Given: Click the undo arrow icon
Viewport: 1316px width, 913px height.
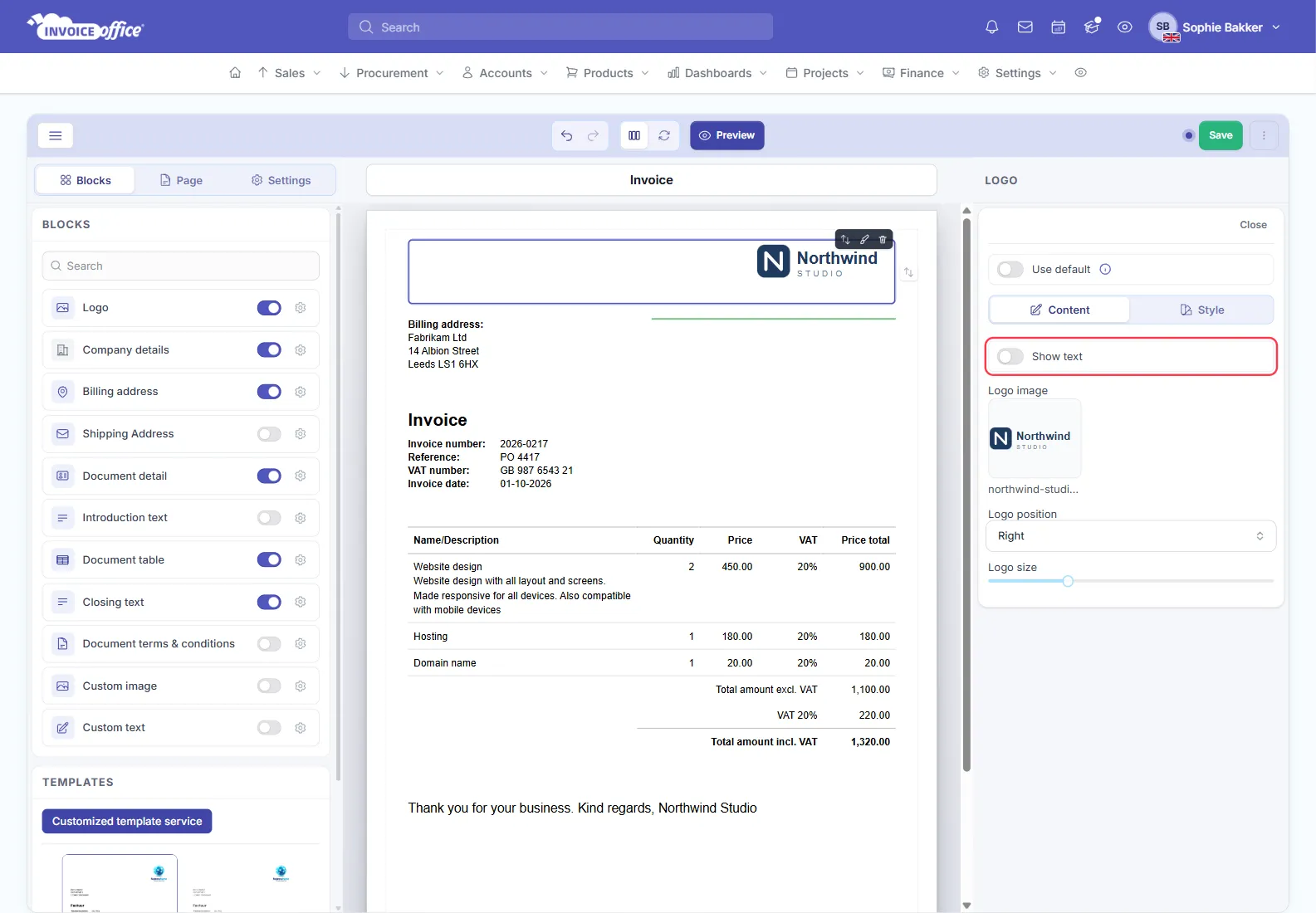Looking at the screenshot, I should click(566, 135).
